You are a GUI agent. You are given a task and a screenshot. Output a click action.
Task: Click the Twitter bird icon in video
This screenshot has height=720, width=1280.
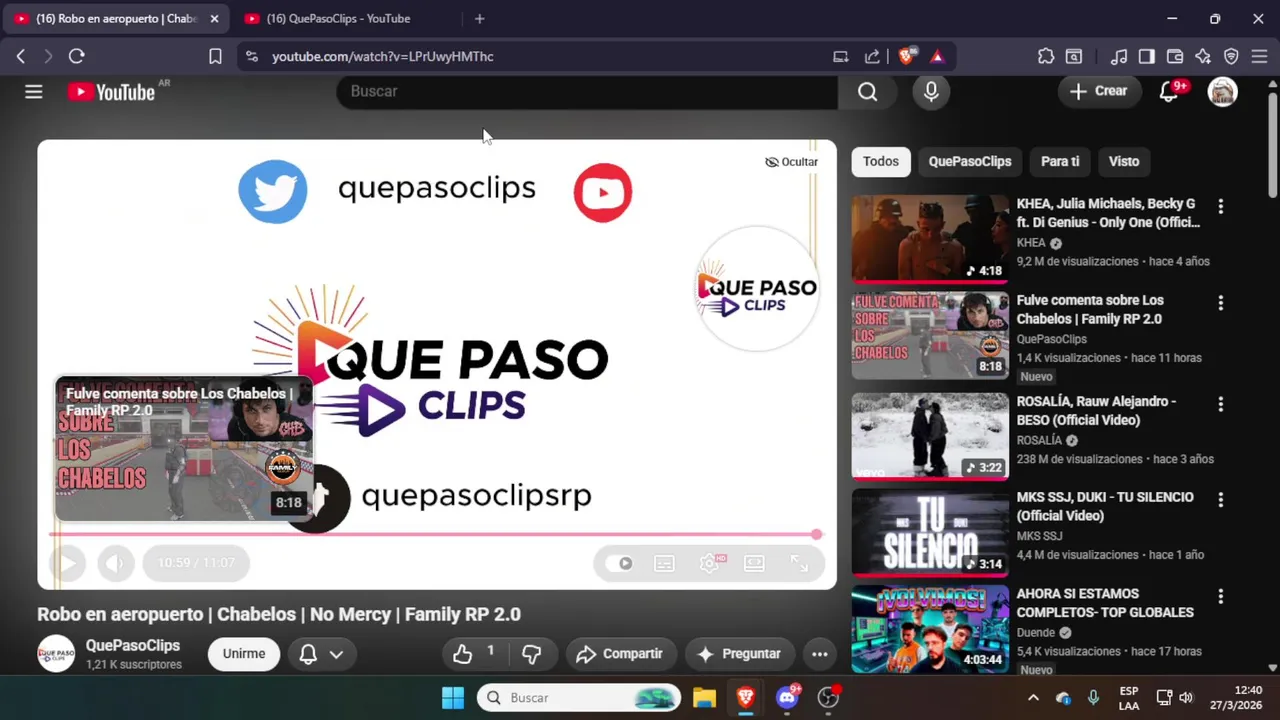tap(273, 191)
